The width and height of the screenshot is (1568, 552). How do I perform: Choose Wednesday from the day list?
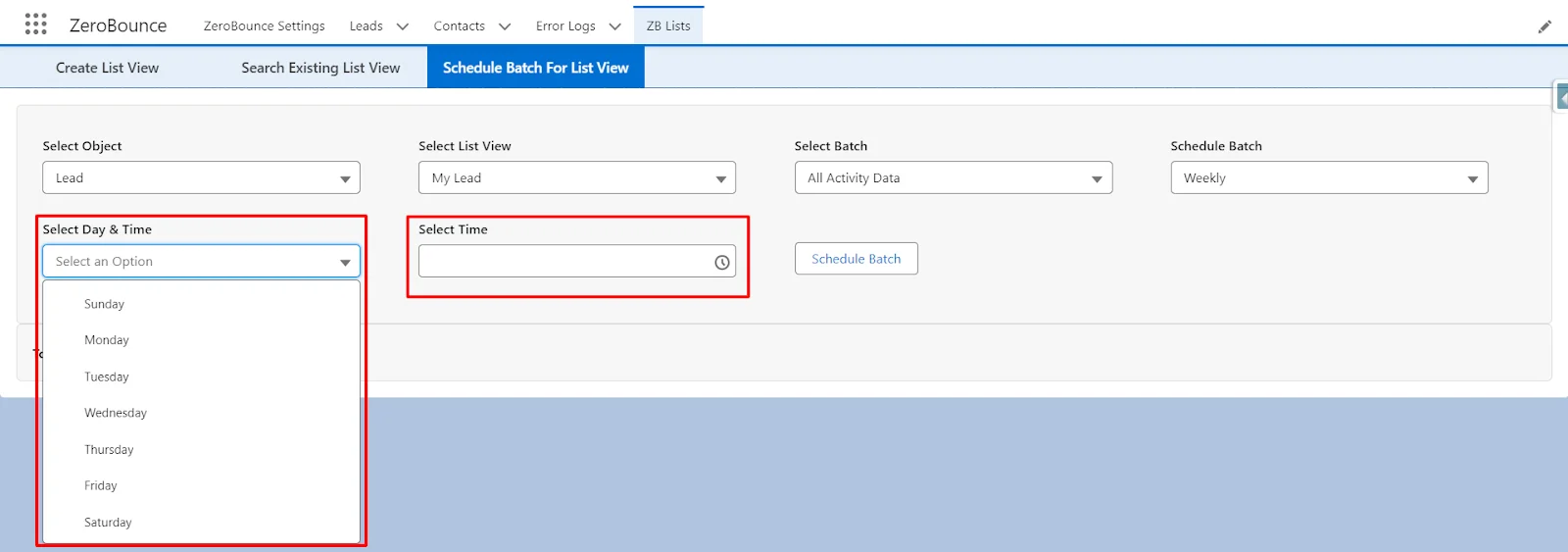pos(116,413)
